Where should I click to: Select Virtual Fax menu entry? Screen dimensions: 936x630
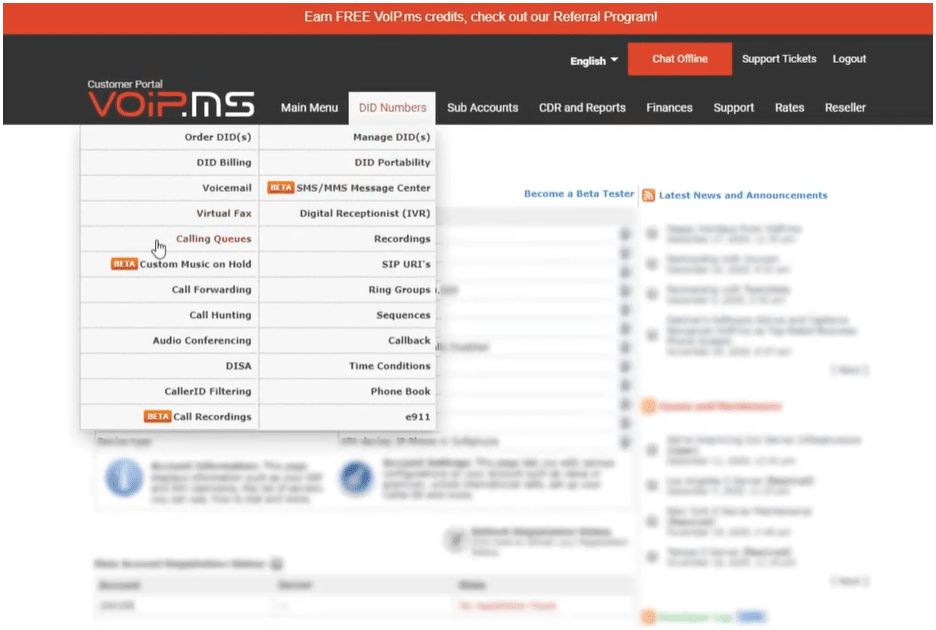pyautogui.click(x=170, y=213)
